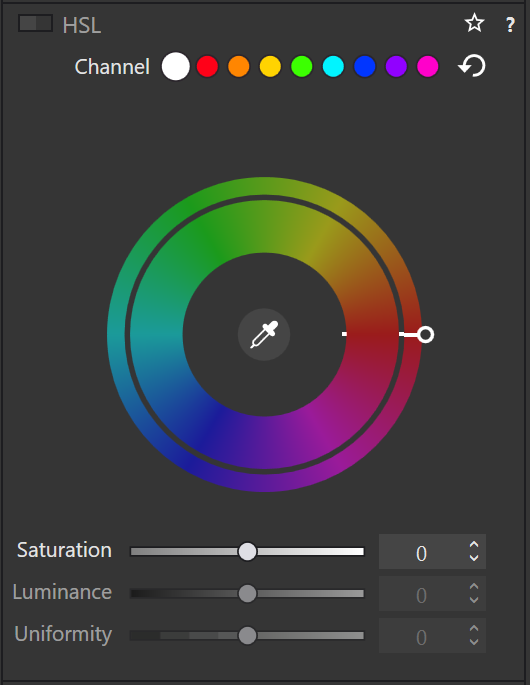This screenshot has height=685, width=530.
Task: Choose the orange channel swatch
Action: click(x=239, y=66)
